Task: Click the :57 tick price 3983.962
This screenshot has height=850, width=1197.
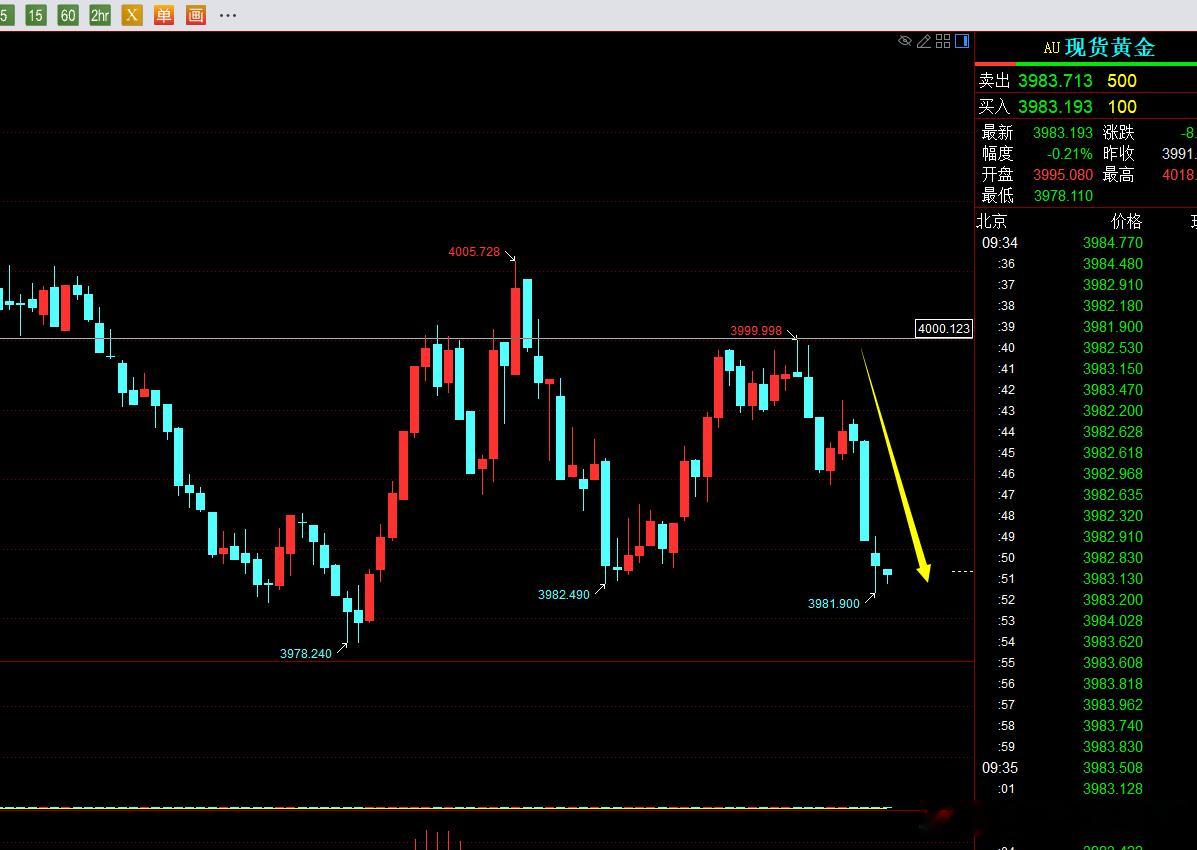Action: pyautogui.click(x=1112, y=705)
